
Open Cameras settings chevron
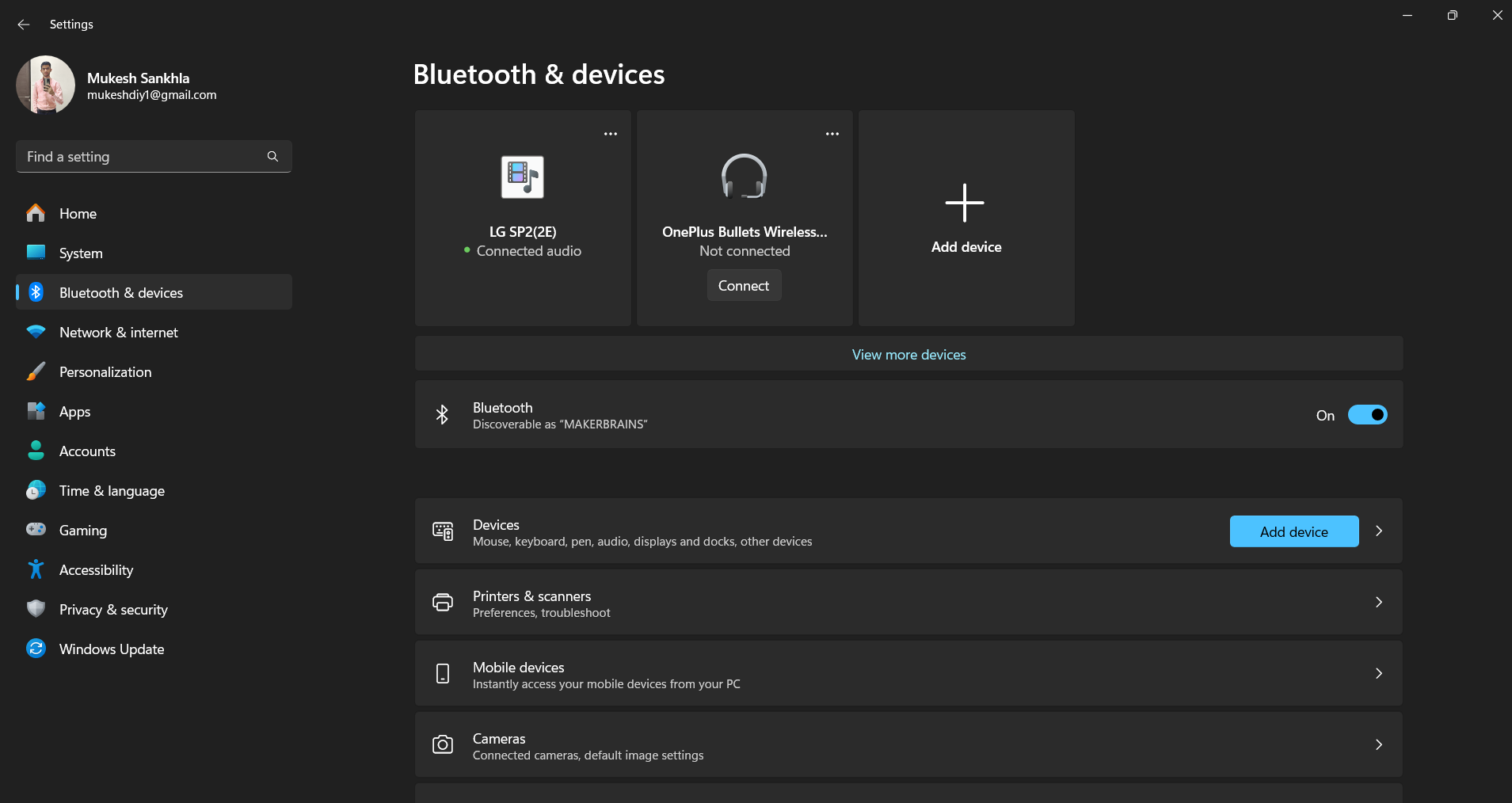click(x=1379, y=745)
